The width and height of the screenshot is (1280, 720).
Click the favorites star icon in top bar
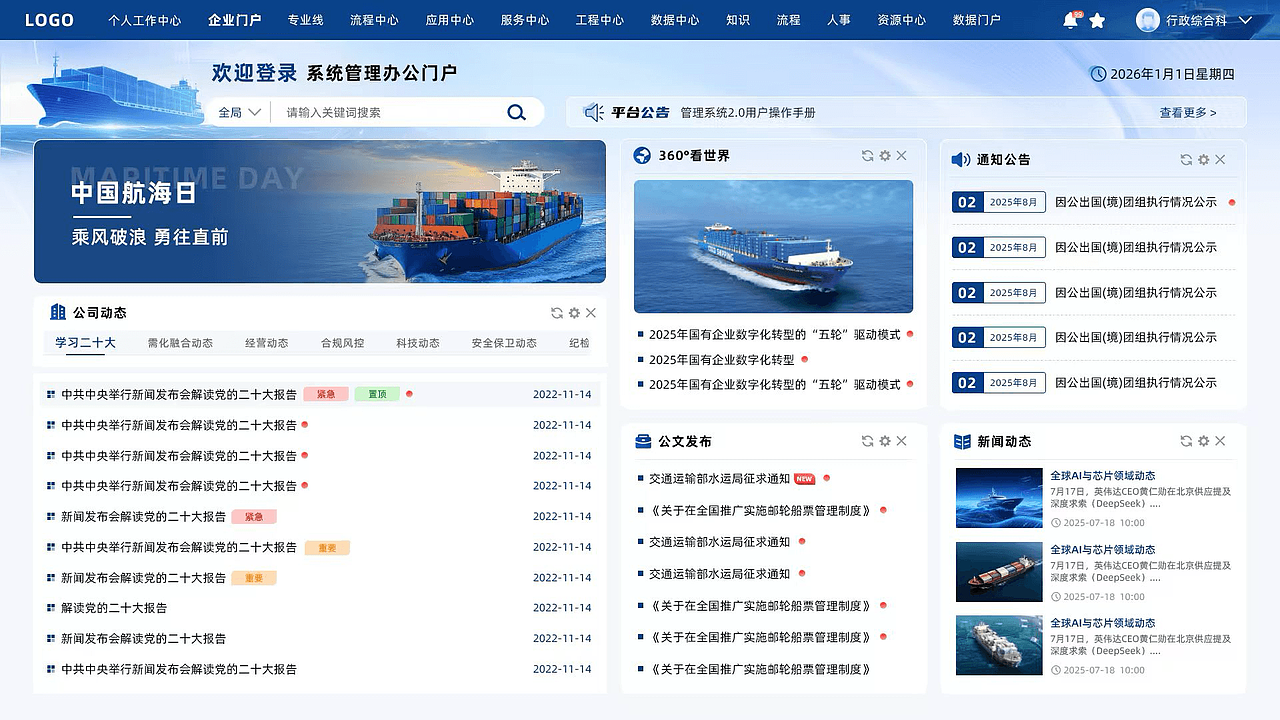click(x=1098, y=19)
